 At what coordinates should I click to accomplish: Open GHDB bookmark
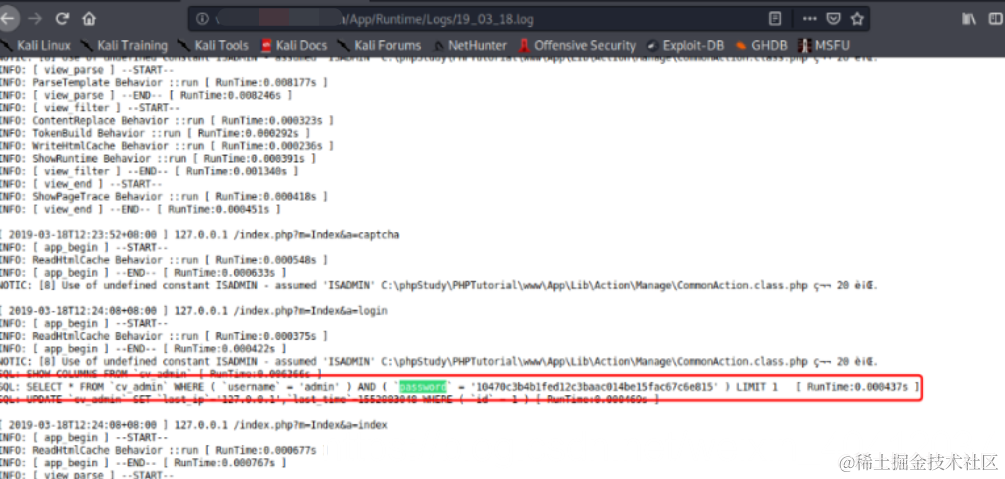[x=761, y=46]
